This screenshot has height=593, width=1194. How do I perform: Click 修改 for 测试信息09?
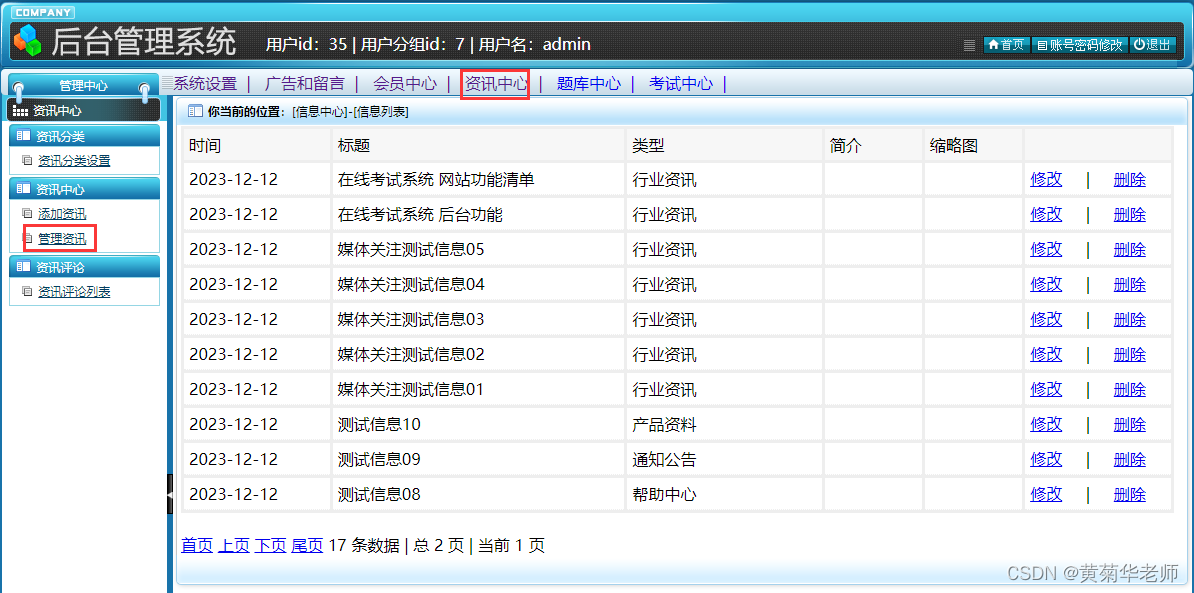[x=1046, y=460]
